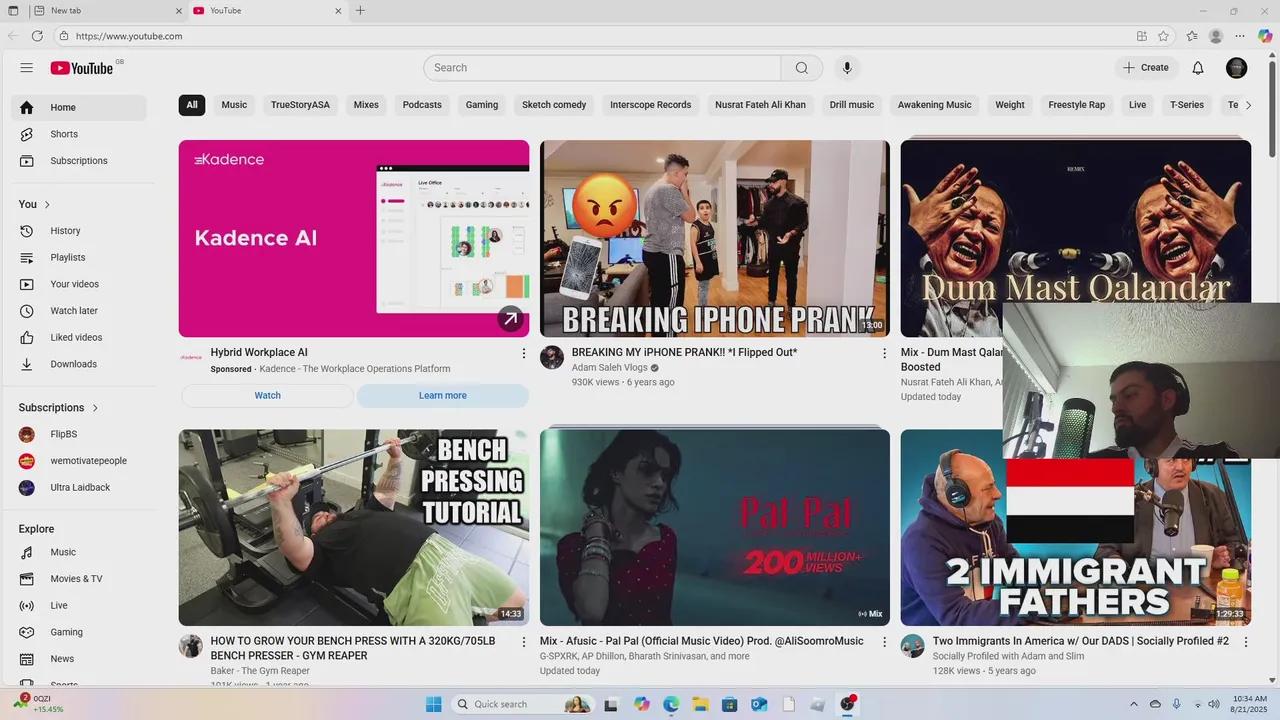Select the All filter chip
The image size is (1280, 720).
pos(192,105)
